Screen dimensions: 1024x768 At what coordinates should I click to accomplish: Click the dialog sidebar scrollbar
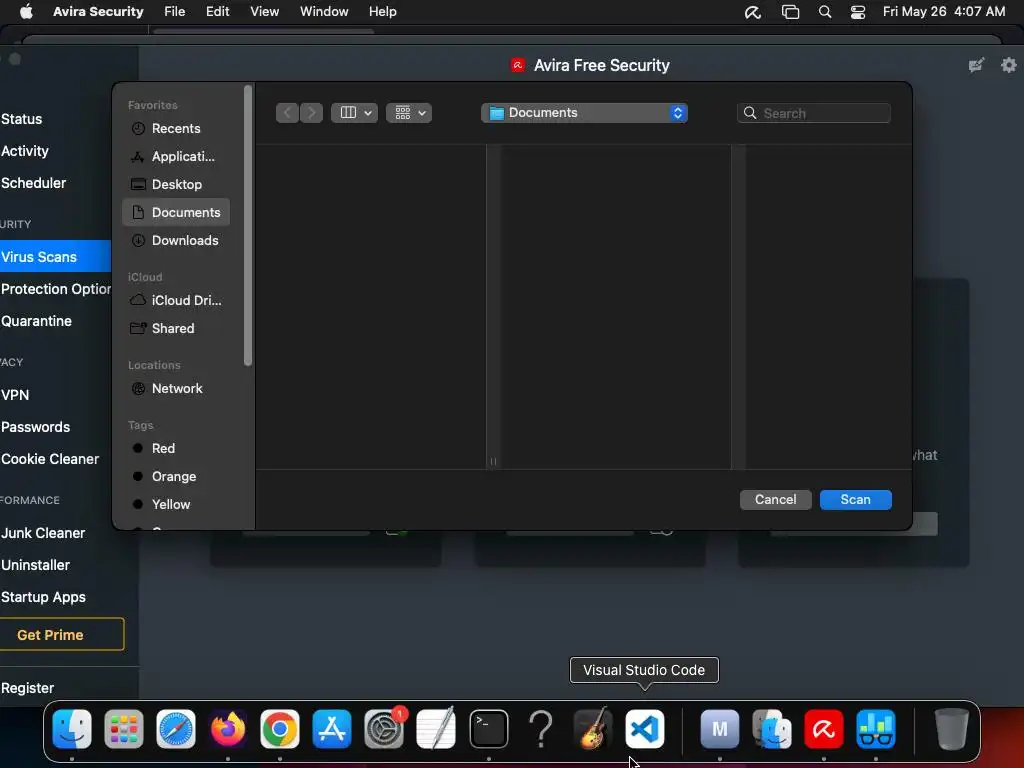248,225
